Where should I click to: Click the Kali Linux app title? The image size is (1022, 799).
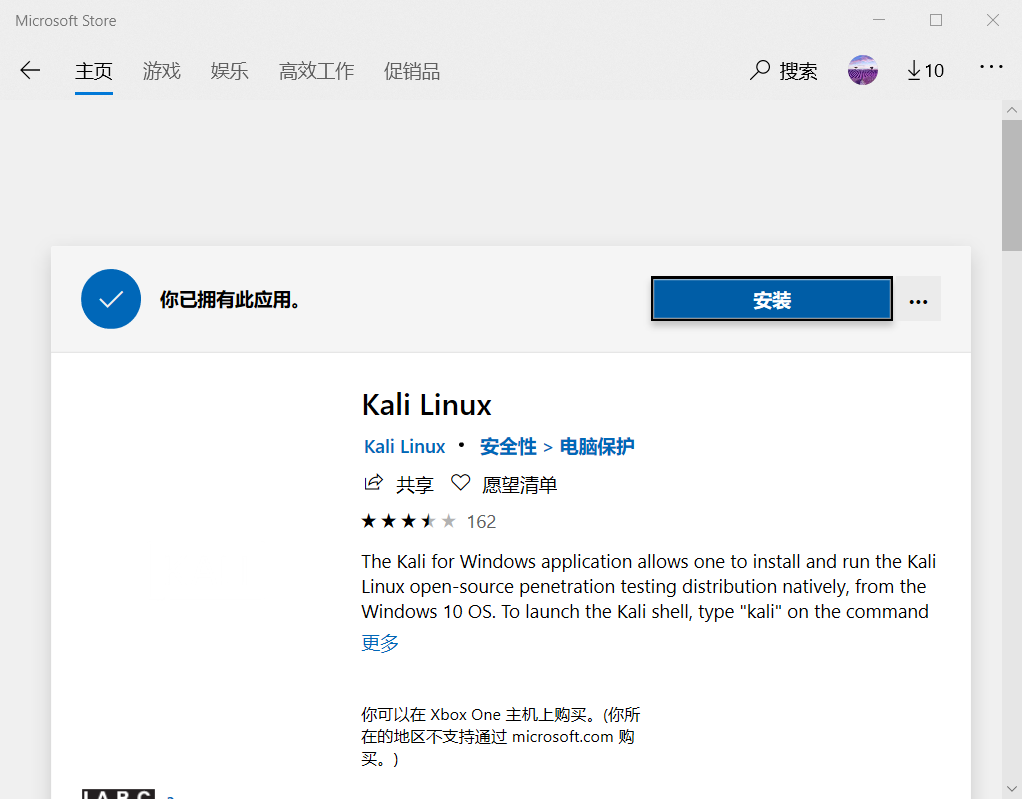(426, 405)
